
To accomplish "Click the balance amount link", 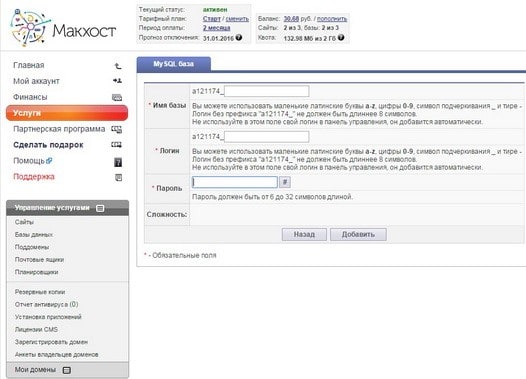I will (291, 19).
